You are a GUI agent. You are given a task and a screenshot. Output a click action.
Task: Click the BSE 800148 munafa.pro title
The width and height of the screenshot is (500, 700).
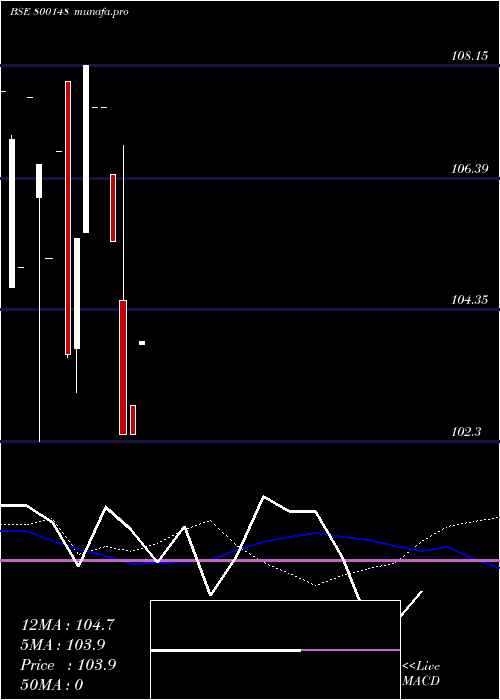click(x=69, y=12)
